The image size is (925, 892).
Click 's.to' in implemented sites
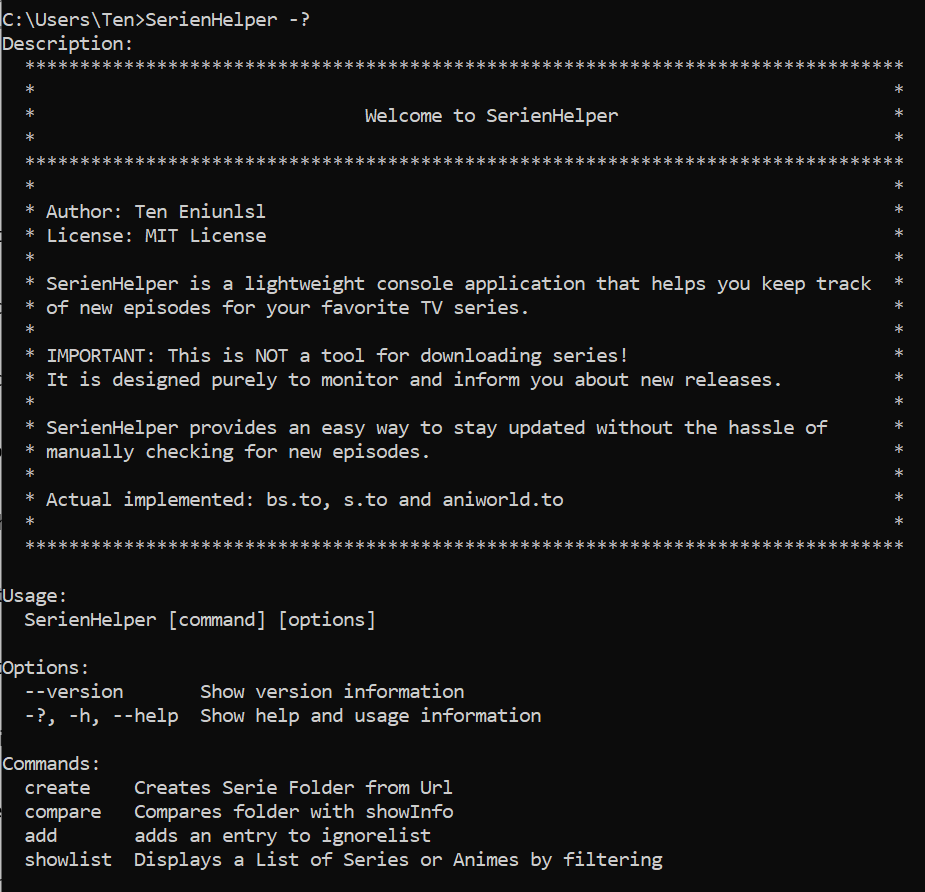[x=365, y=500]
